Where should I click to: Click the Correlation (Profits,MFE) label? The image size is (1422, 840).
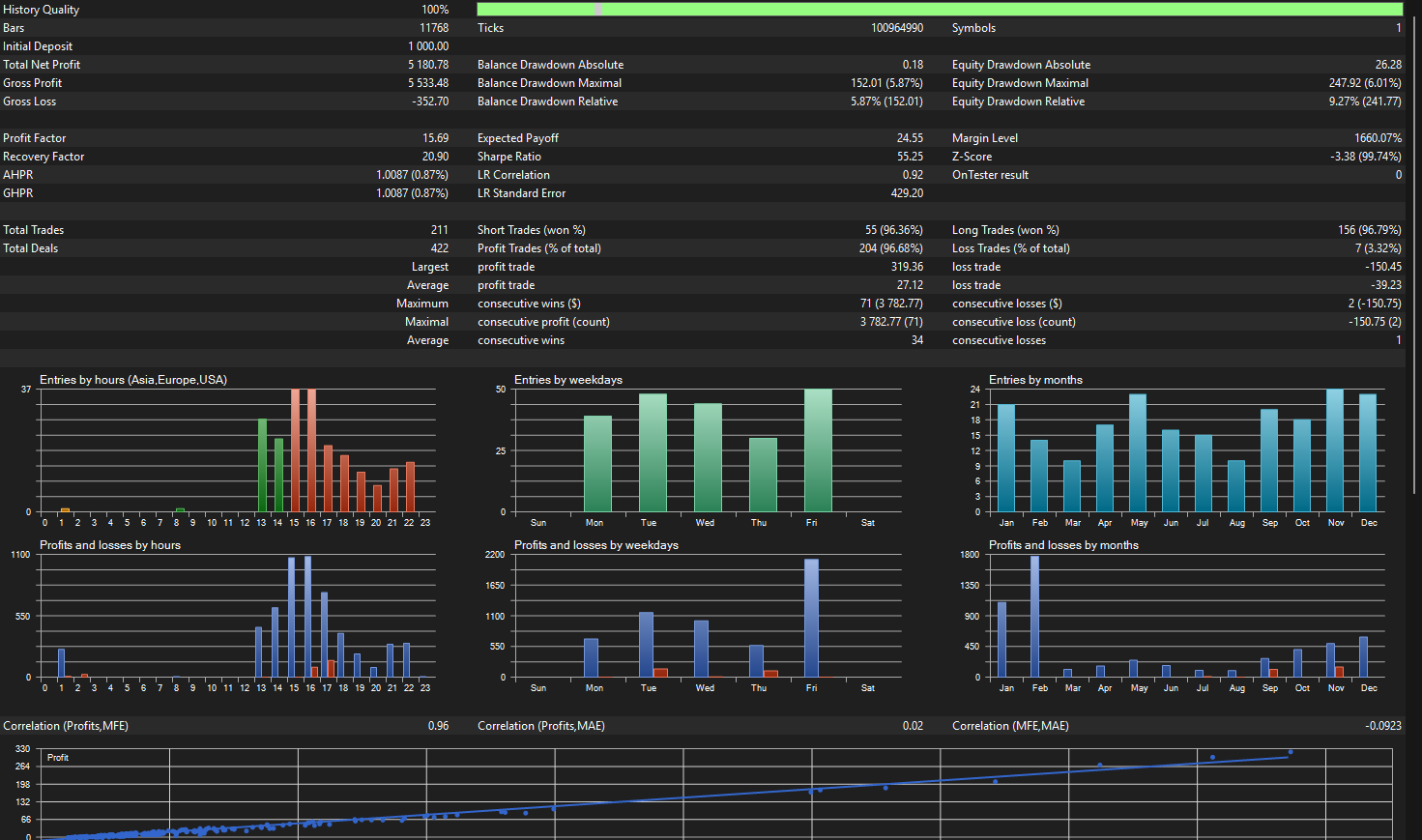(x=66, y=726)
